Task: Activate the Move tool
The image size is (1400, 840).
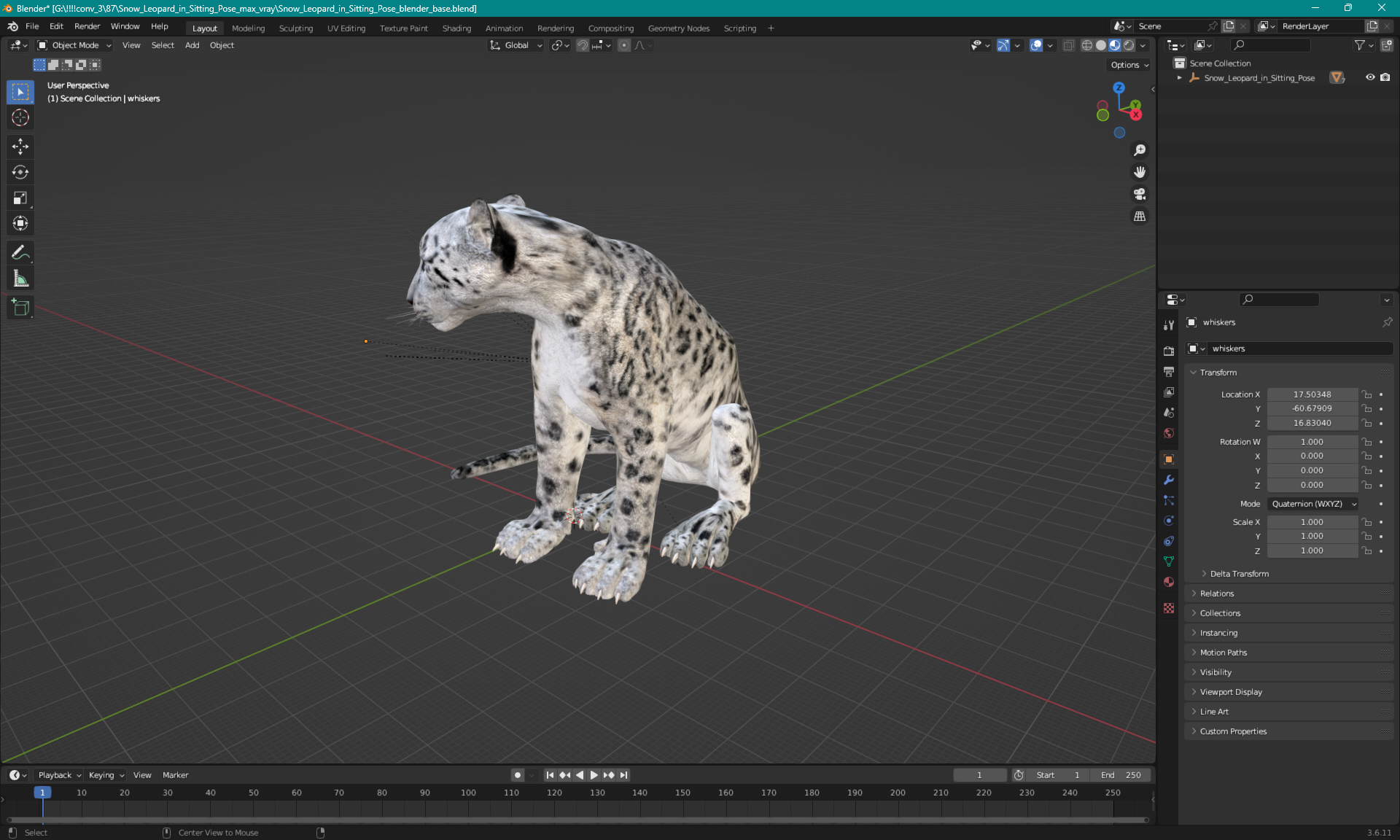Action: (20, 147)
